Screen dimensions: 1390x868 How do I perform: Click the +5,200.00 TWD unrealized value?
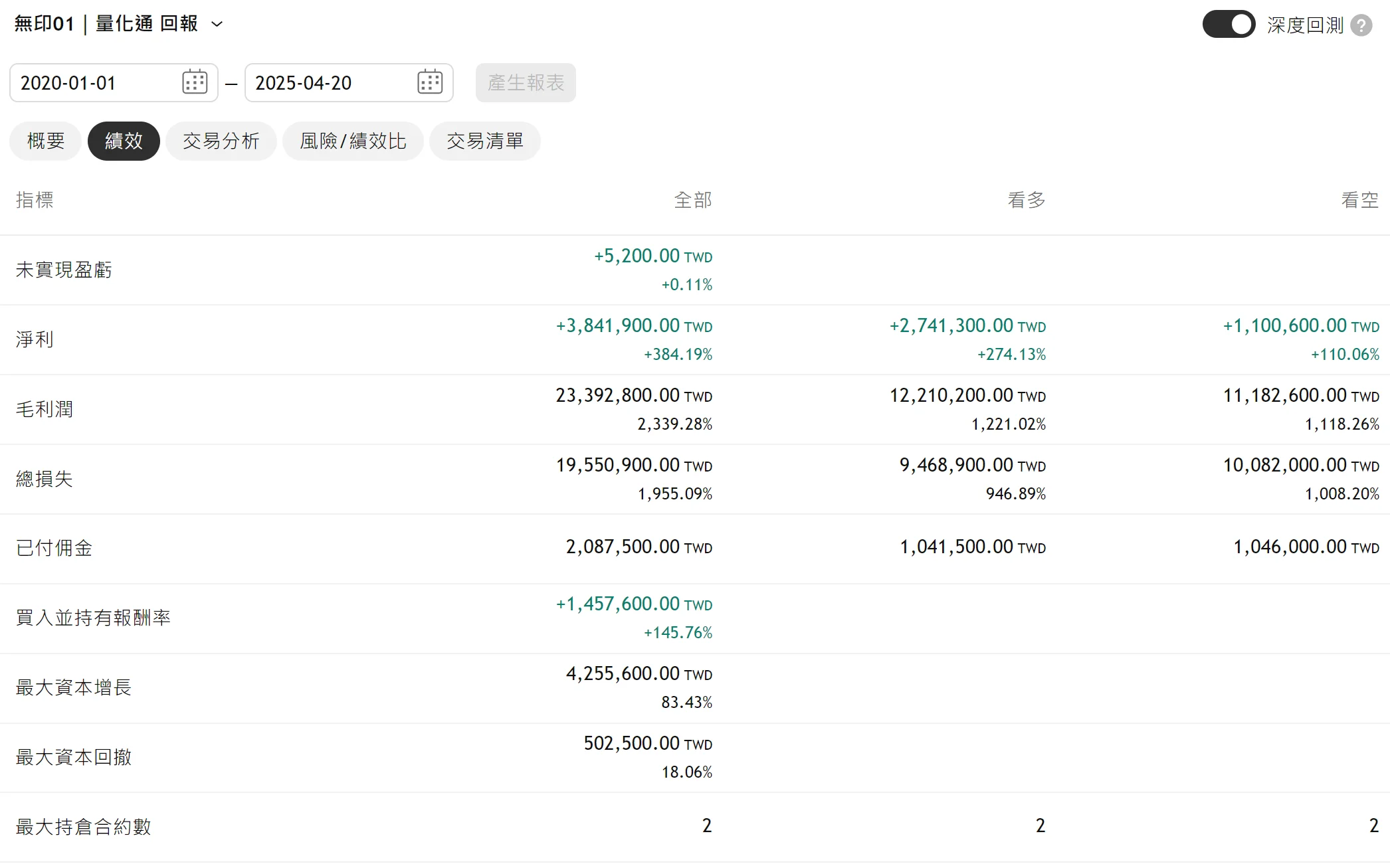[x=653, y=256]
